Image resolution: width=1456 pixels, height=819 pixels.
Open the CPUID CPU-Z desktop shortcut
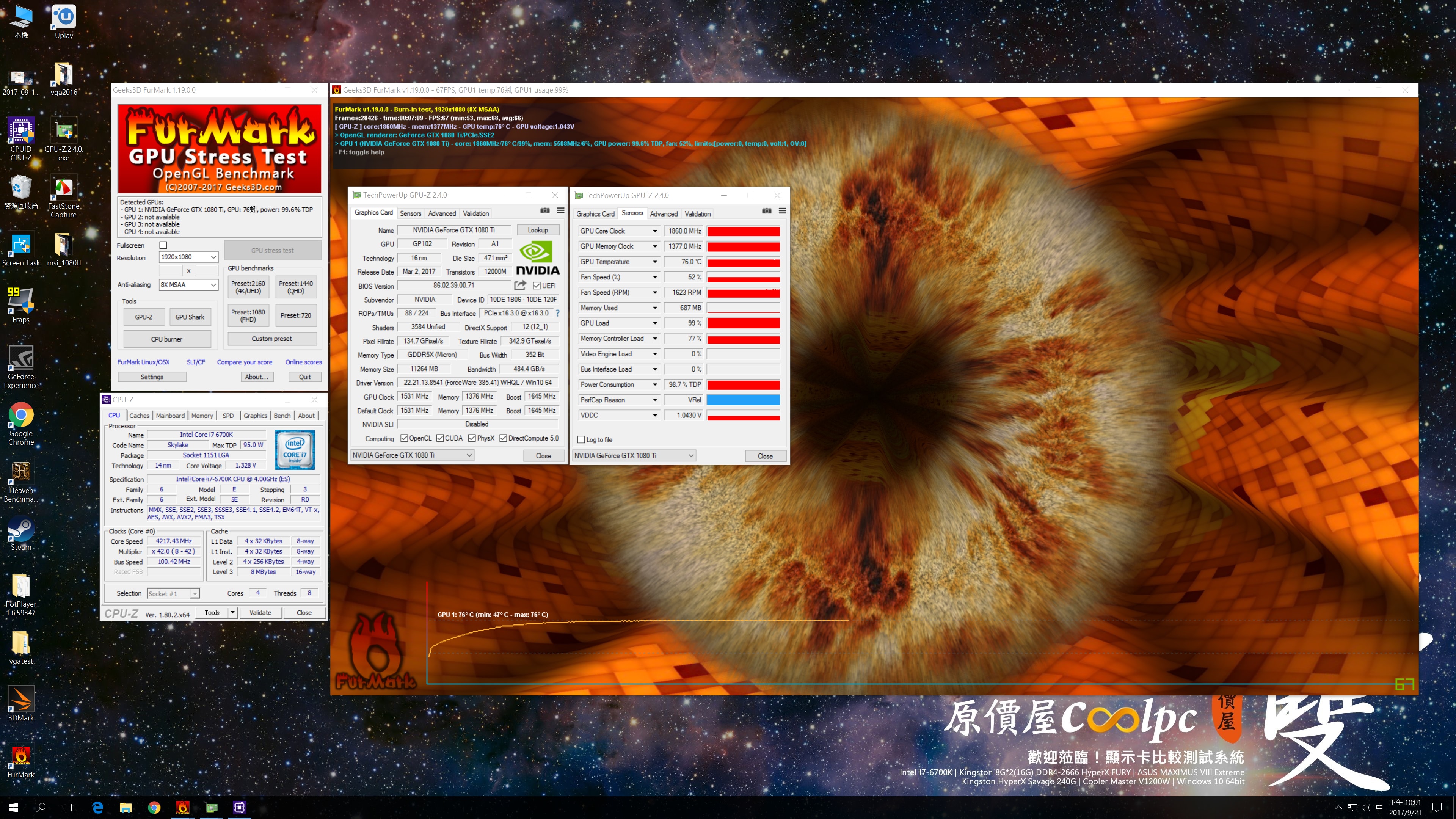tap(21, 139)
